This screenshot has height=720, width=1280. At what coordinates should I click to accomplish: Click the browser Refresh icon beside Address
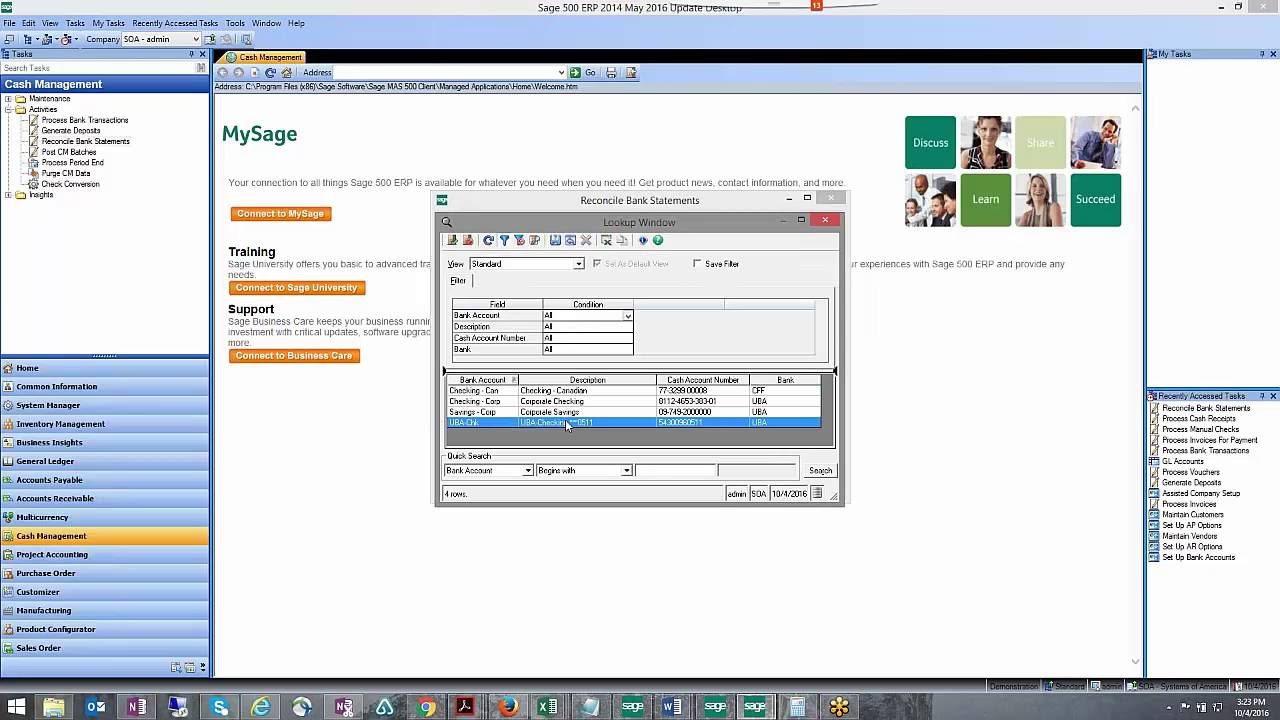click(x=270, y=72)
